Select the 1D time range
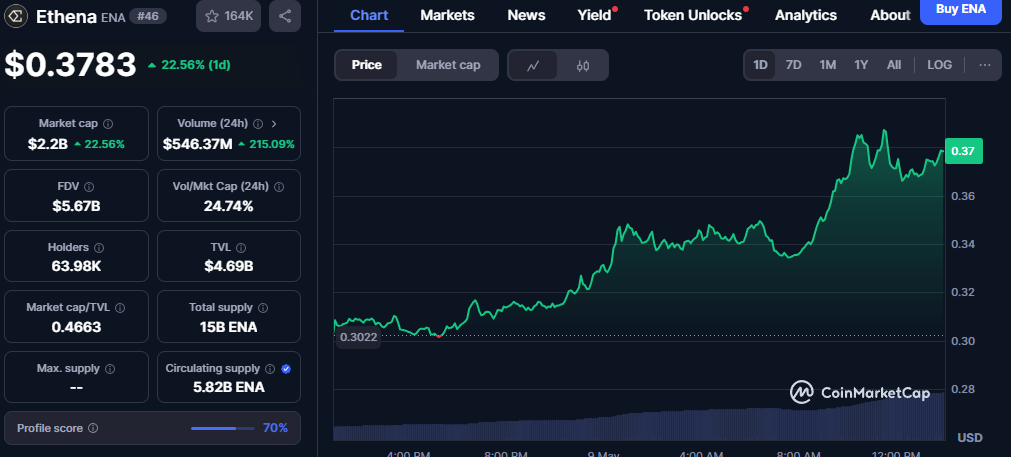The width and height of the screenshot is (1011, 457). (760, 64)
